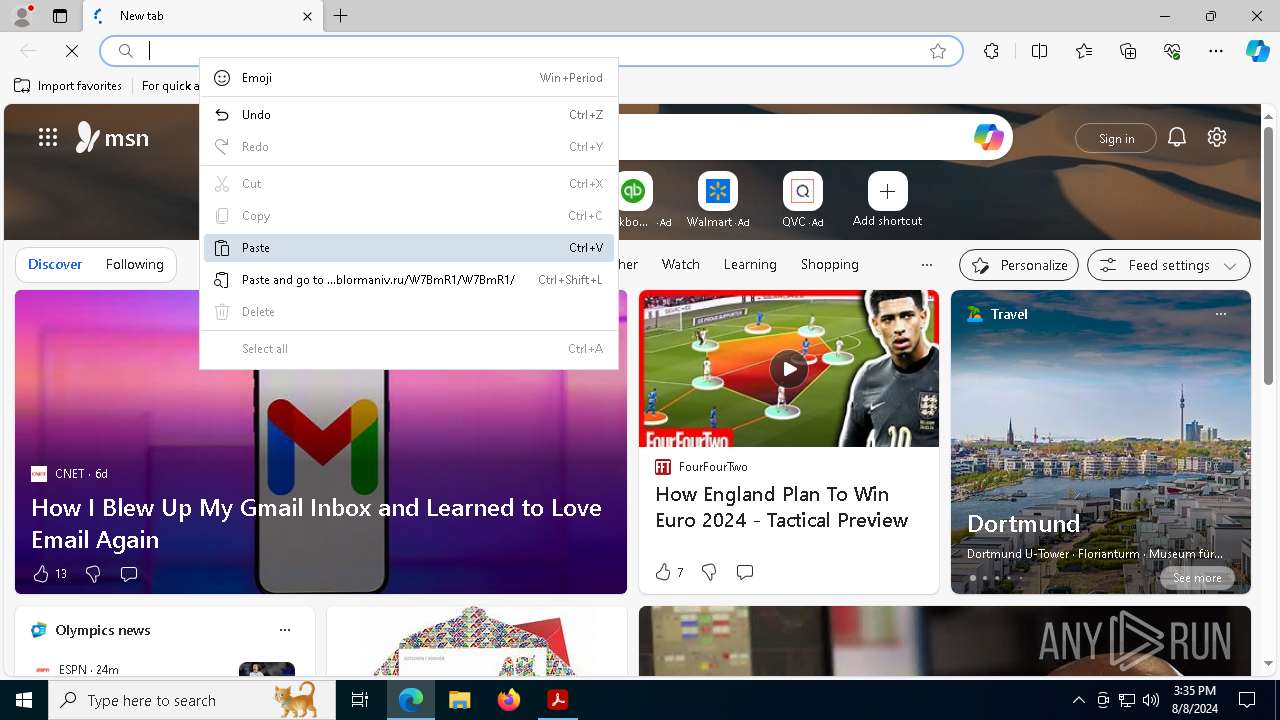Open the Learning feed tab

tap(750, 265)
